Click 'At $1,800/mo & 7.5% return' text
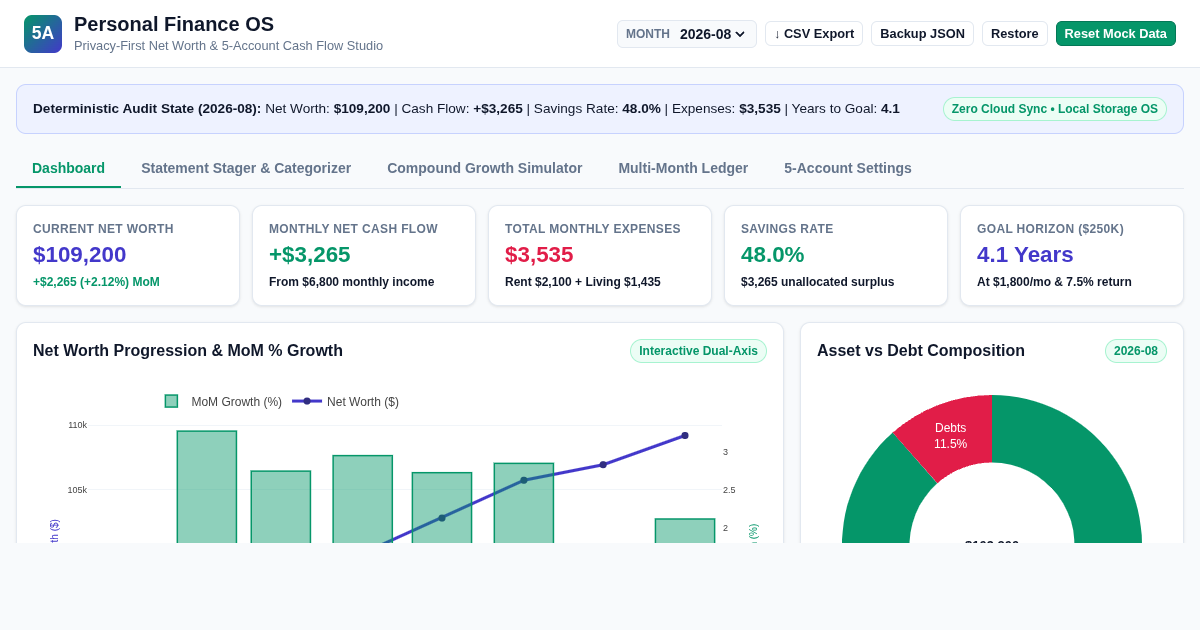 pos(1054,282)
